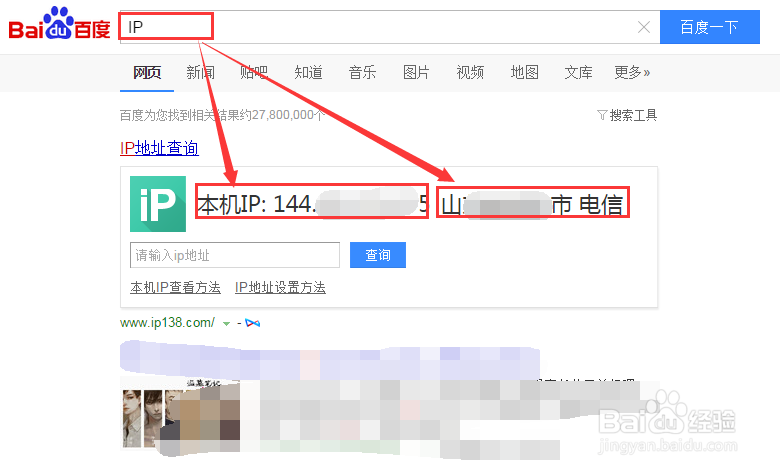Go to the 地图 tab
The height and width of the screenshot is (473, 780).
tap(524, 73)
